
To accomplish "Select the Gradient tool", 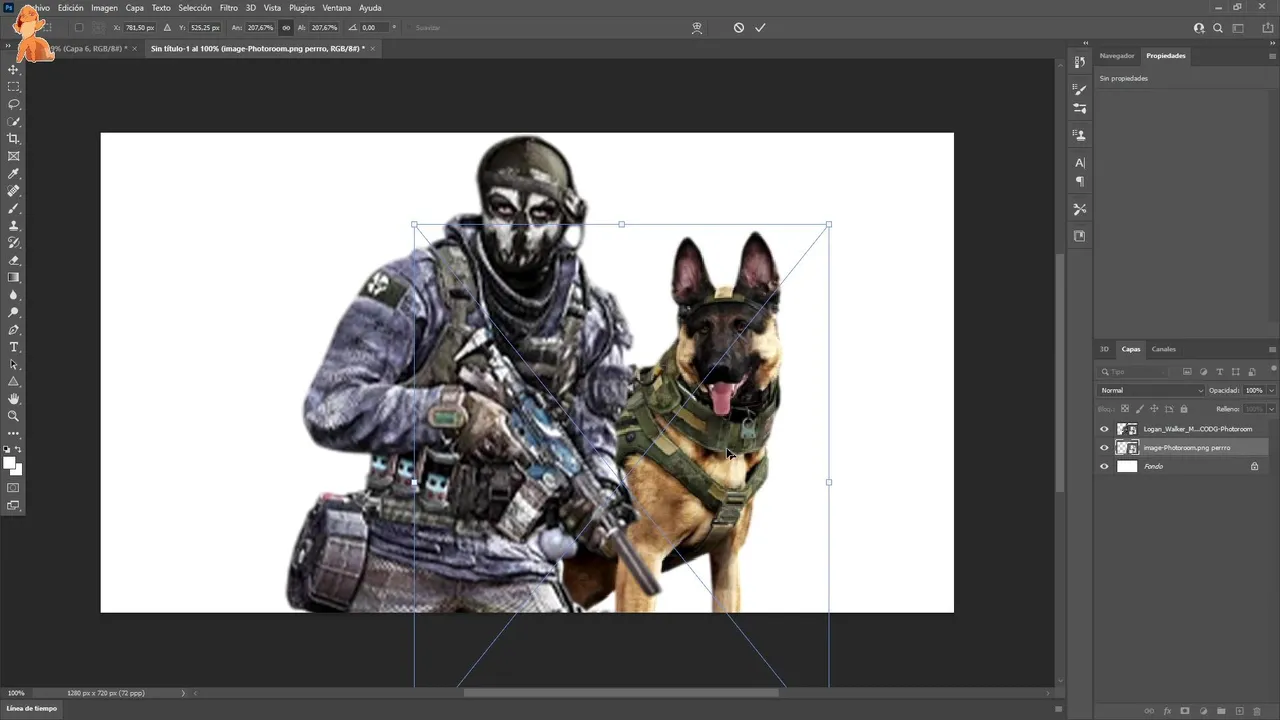I will click(14, 278).
